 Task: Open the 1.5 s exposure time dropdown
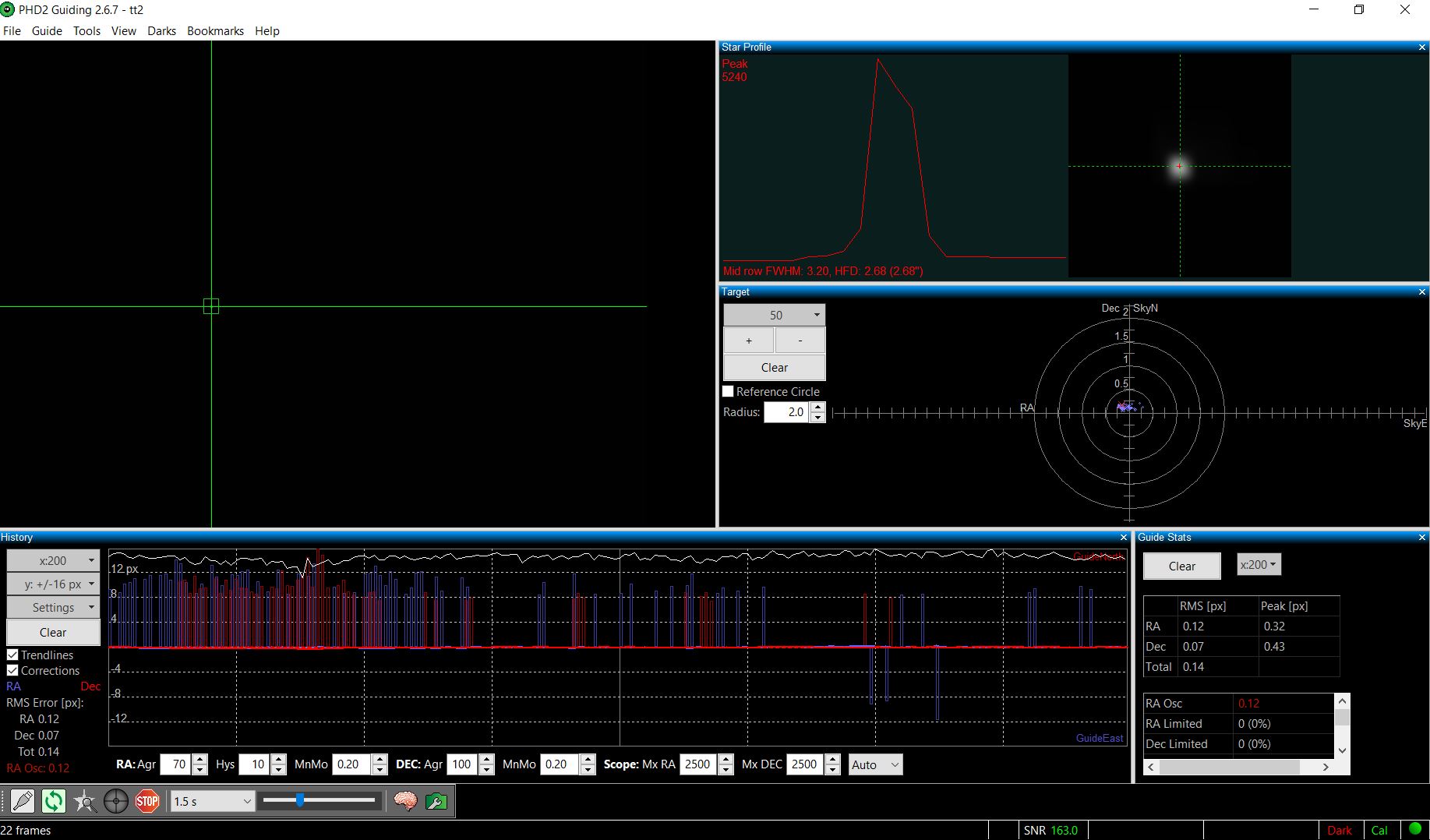pyautogui.click(x=212, y=801)
